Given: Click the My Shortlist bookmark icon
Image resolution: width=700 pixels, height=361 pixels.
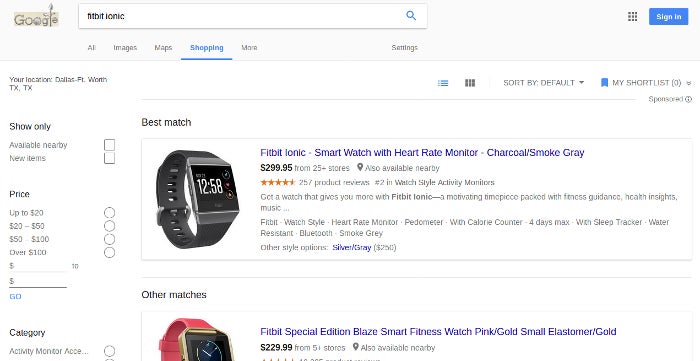Looking at the screenshot, I should [x=604, y=83].
